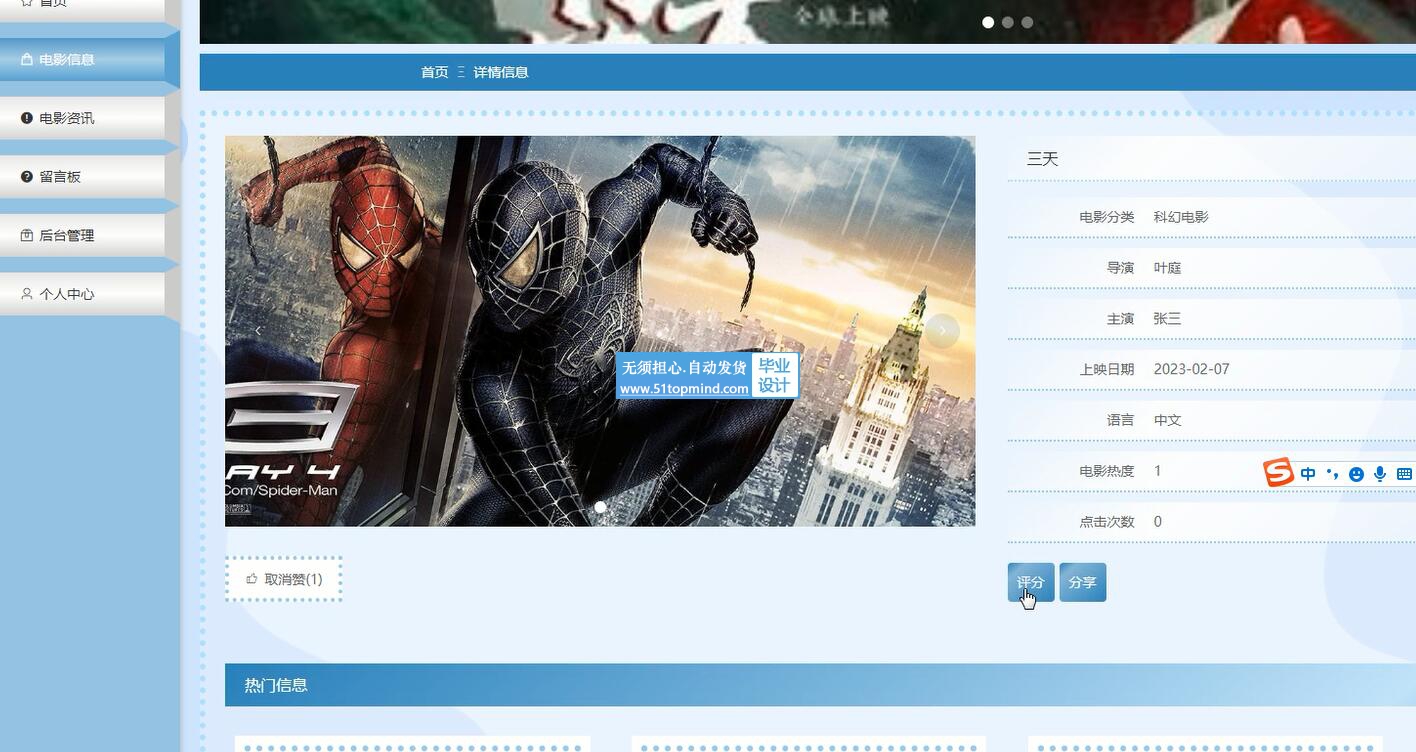Click thumbs-up icon in 取消赞 button
Screen dimensions: 1416x752
[252, 579]
